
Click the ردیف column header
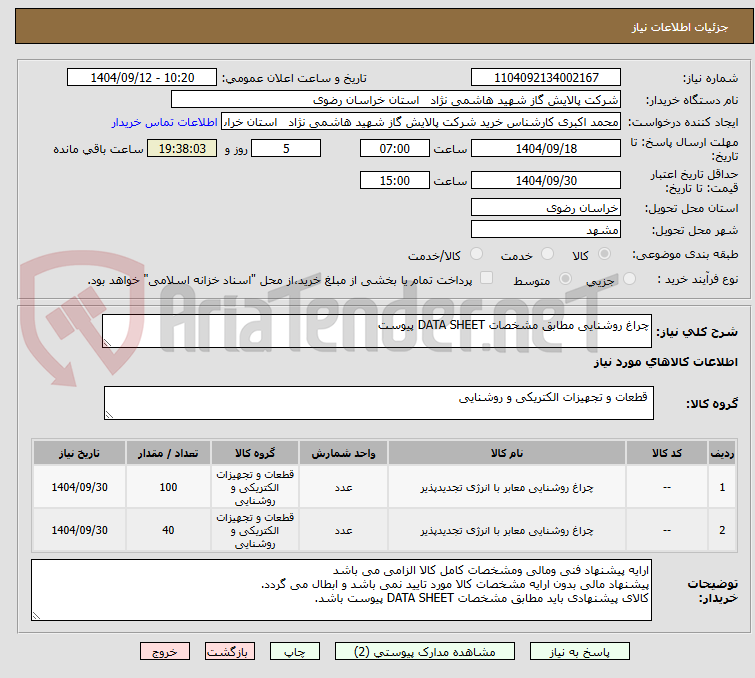coord(722,453)
